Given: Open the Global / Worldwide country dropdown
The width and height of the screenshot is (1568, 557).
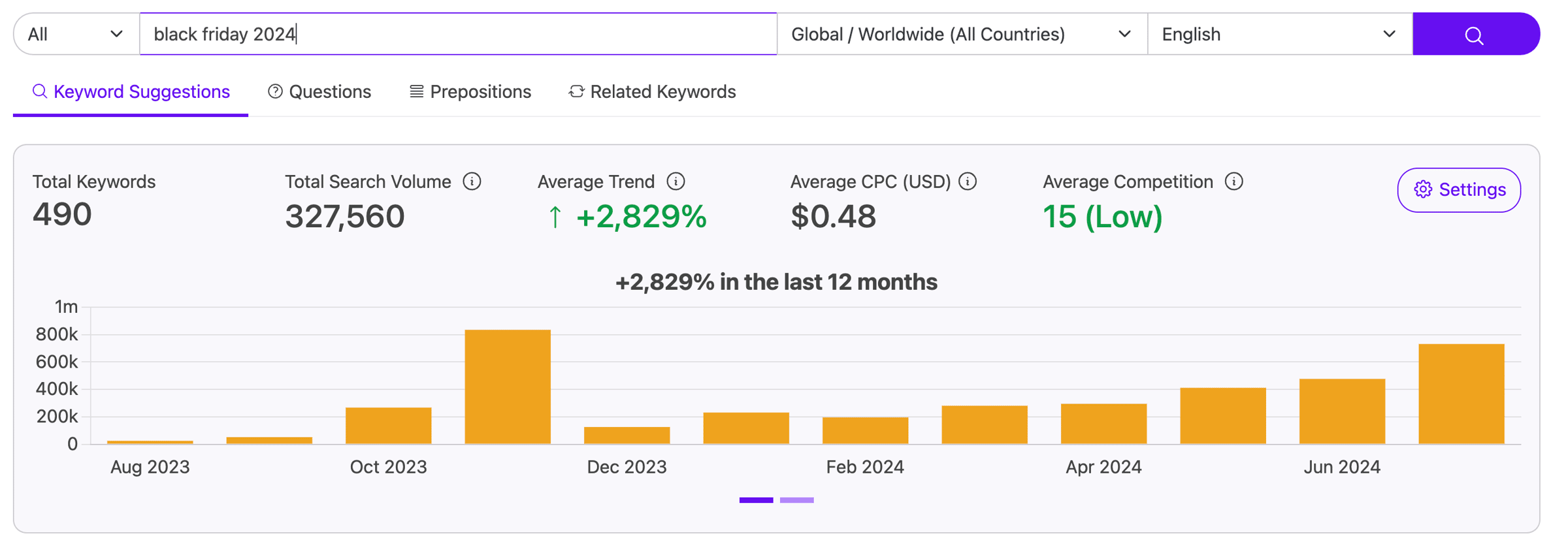Looking at the screenshot, I should (x=961, y=34).
